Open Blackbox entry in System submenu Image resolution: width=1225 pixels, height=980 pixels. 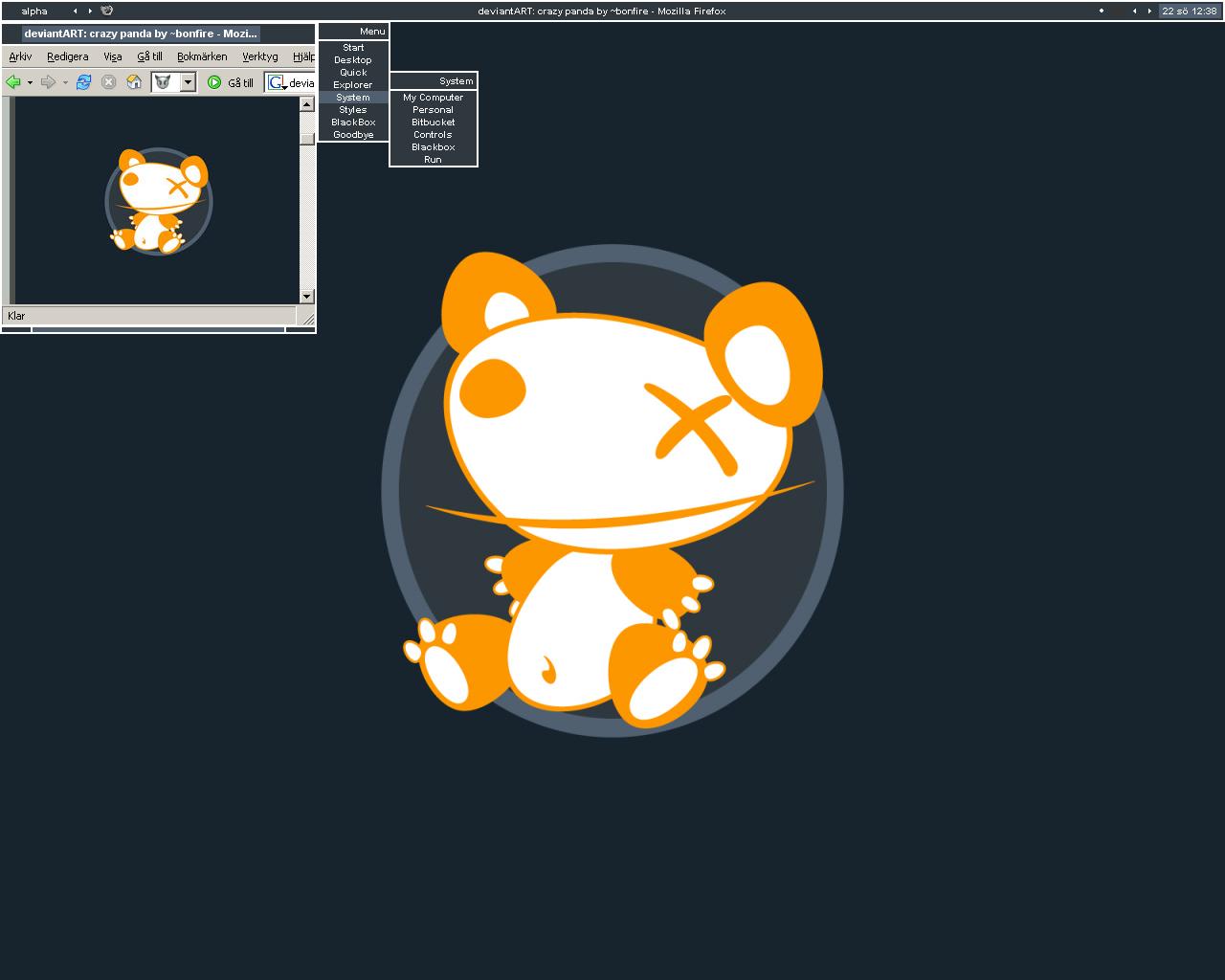coord(434,147)
